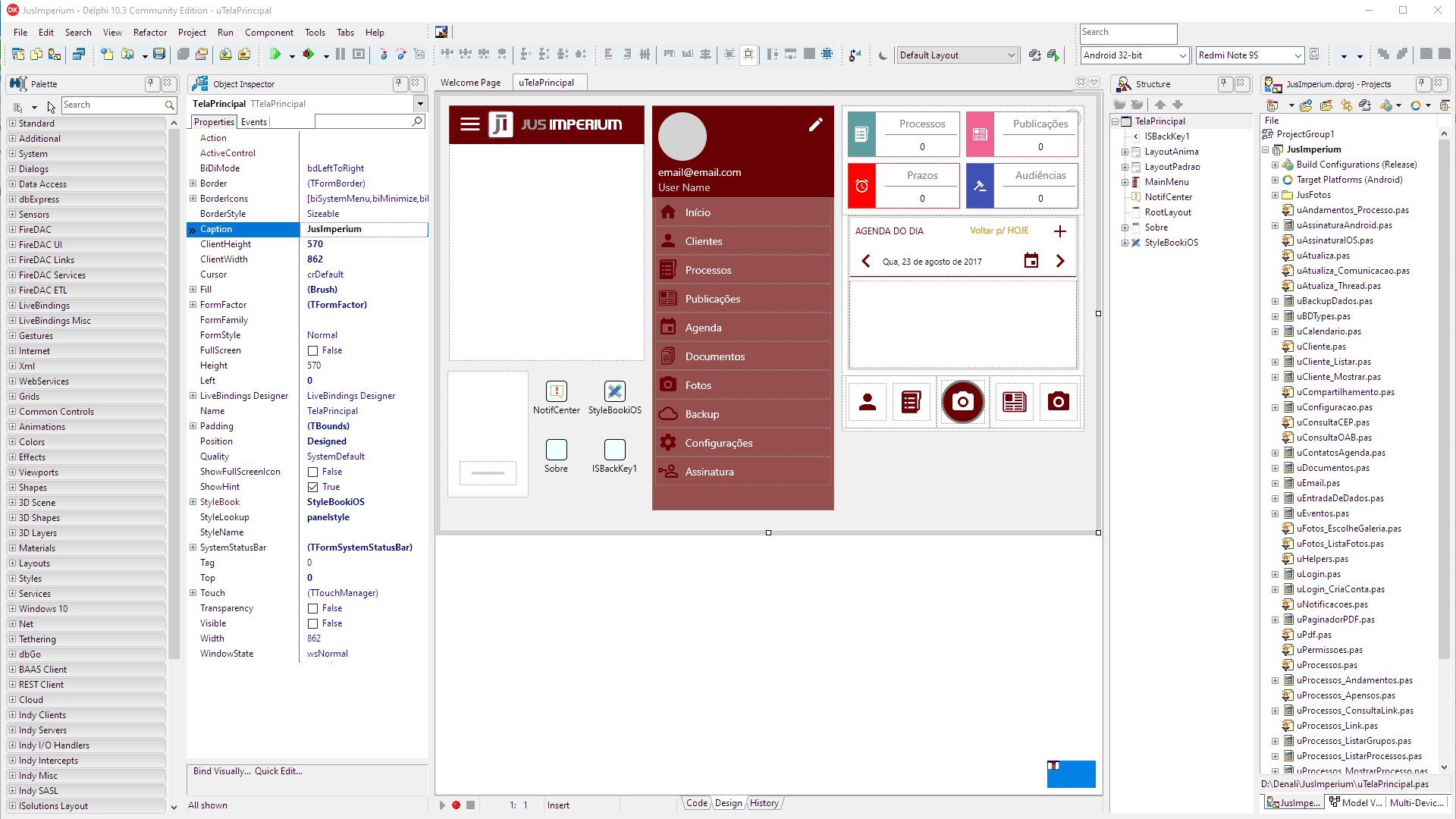
Task: Expand the MainMenu node in Structure
Action: (x=1125, y=182)
